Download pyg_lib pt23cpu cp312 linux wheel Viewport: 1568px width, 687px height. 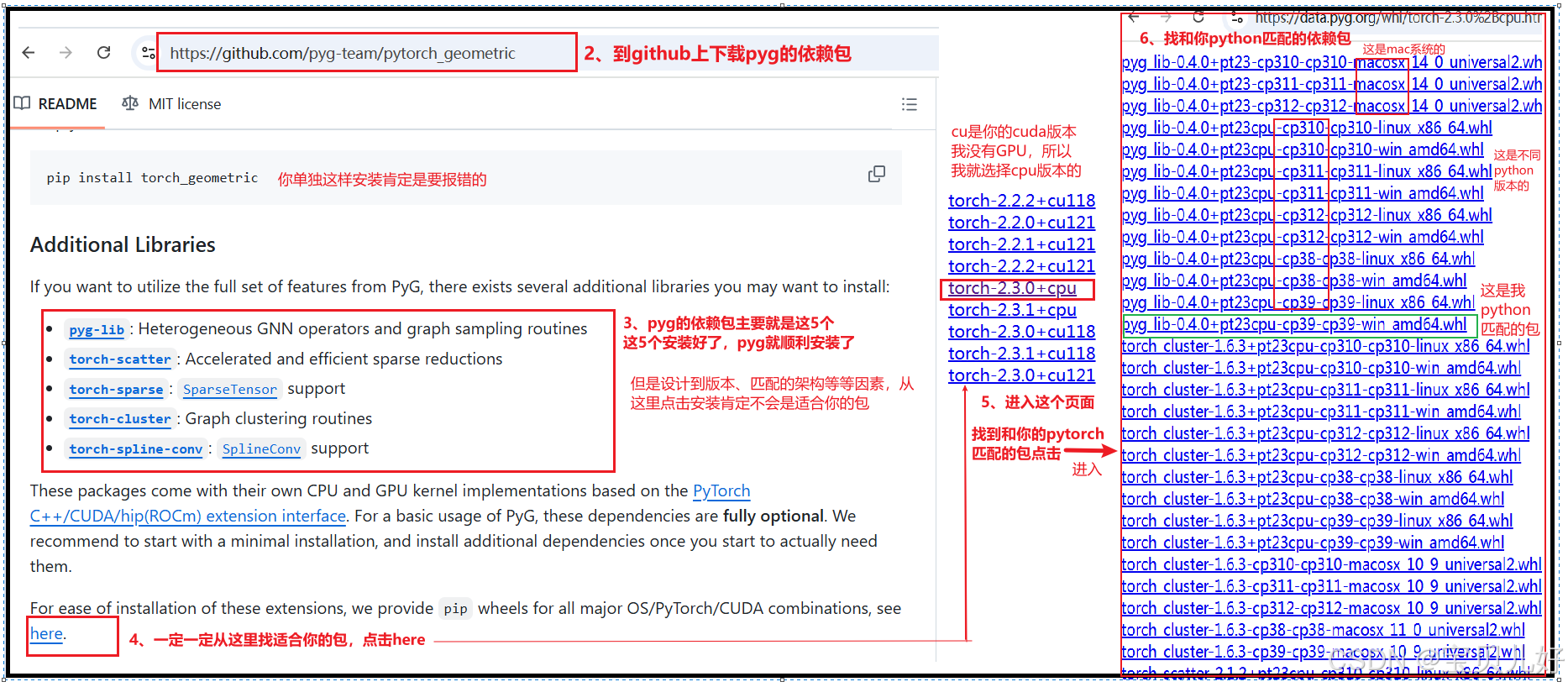click(1307, 215)
